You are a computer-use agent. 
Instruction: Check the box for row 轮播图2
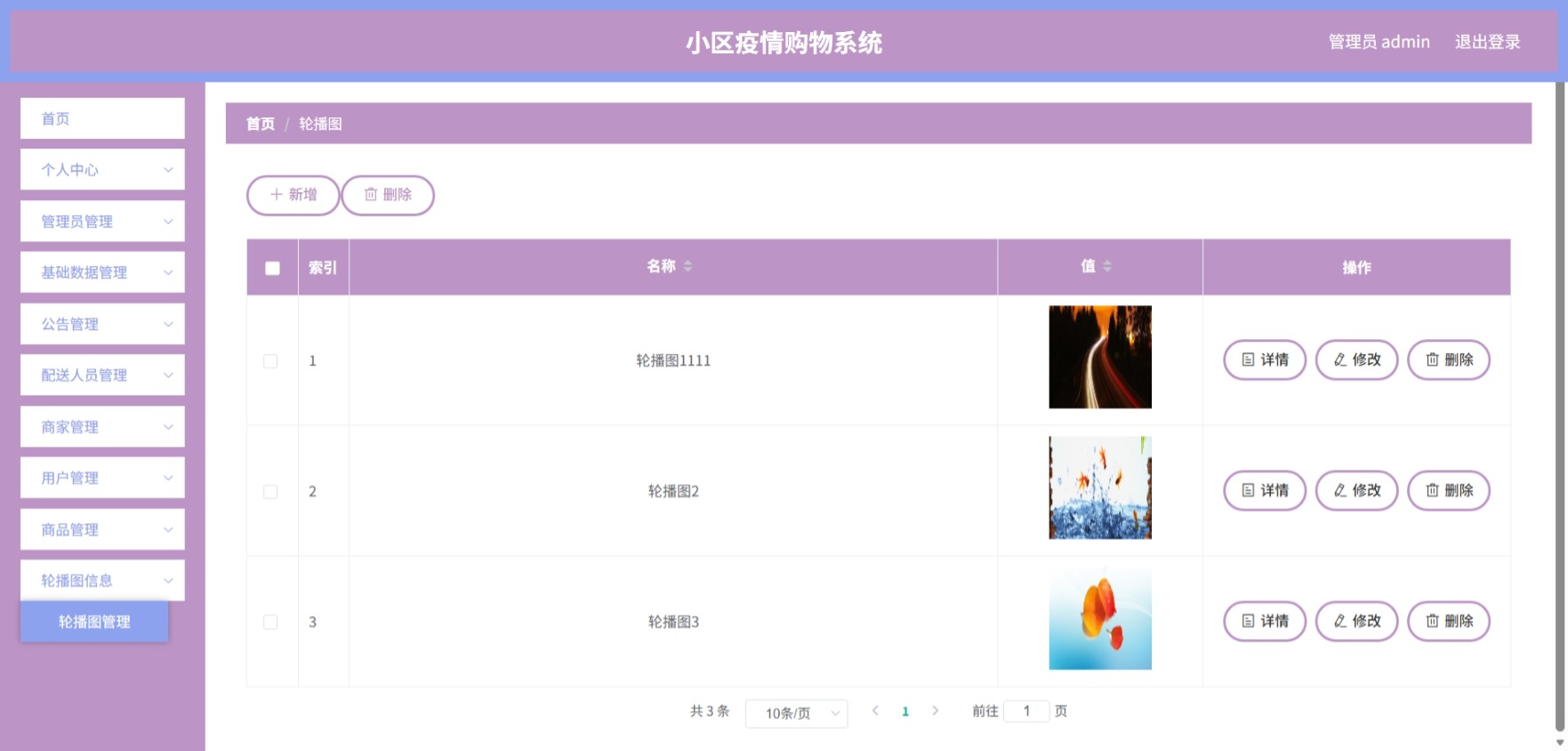(270, 492)
